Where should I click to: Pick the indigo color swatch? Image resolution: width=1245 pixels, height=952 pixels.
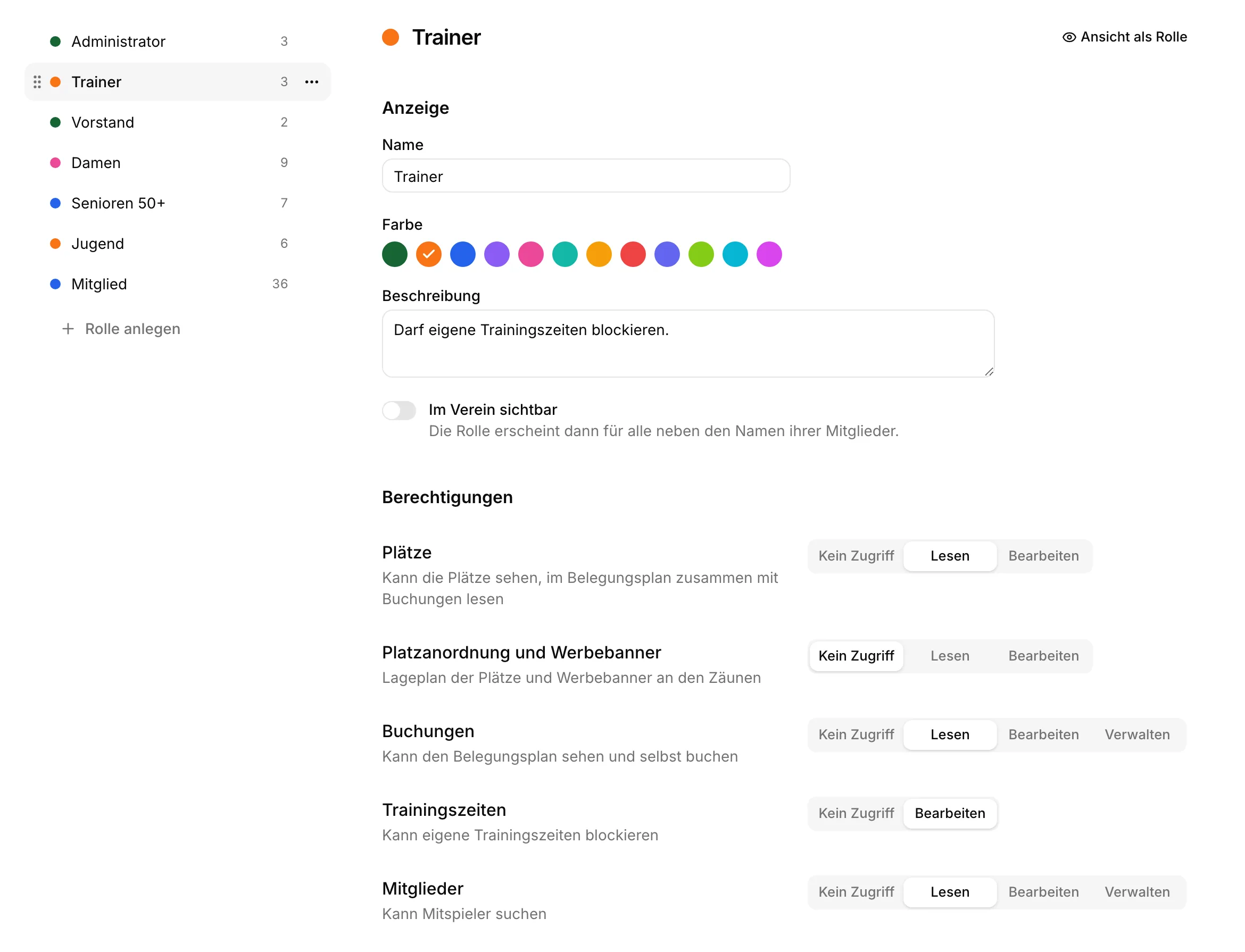tap(667, 254)
